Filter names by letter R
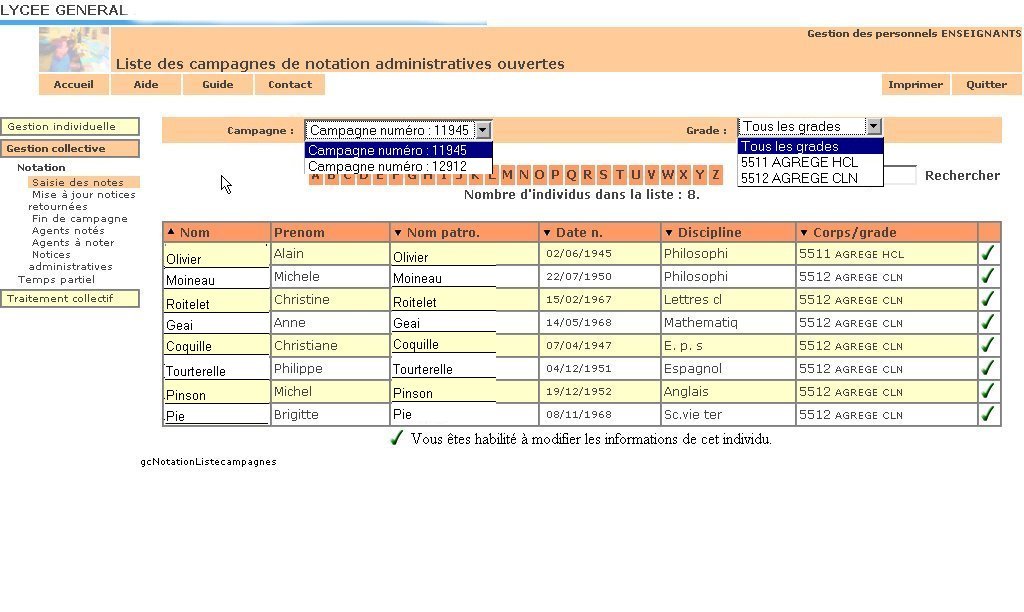This screenshot has height=612, width=1024. (x=587, y=175)
